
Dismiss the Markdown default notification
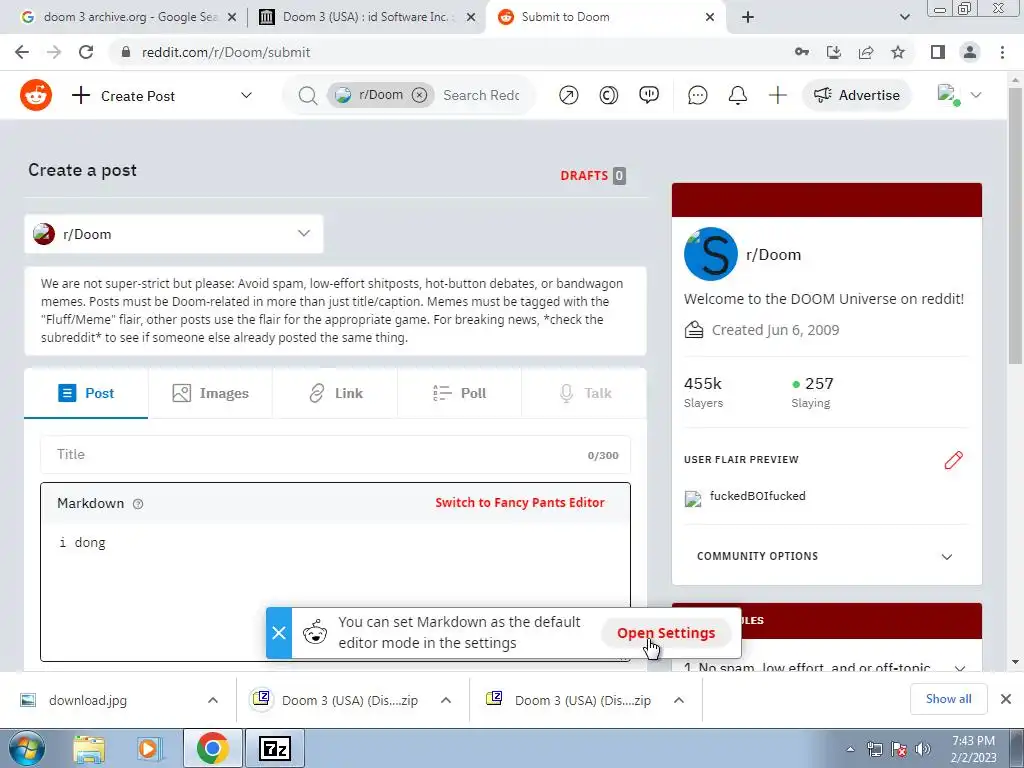(x=279, y=633)
